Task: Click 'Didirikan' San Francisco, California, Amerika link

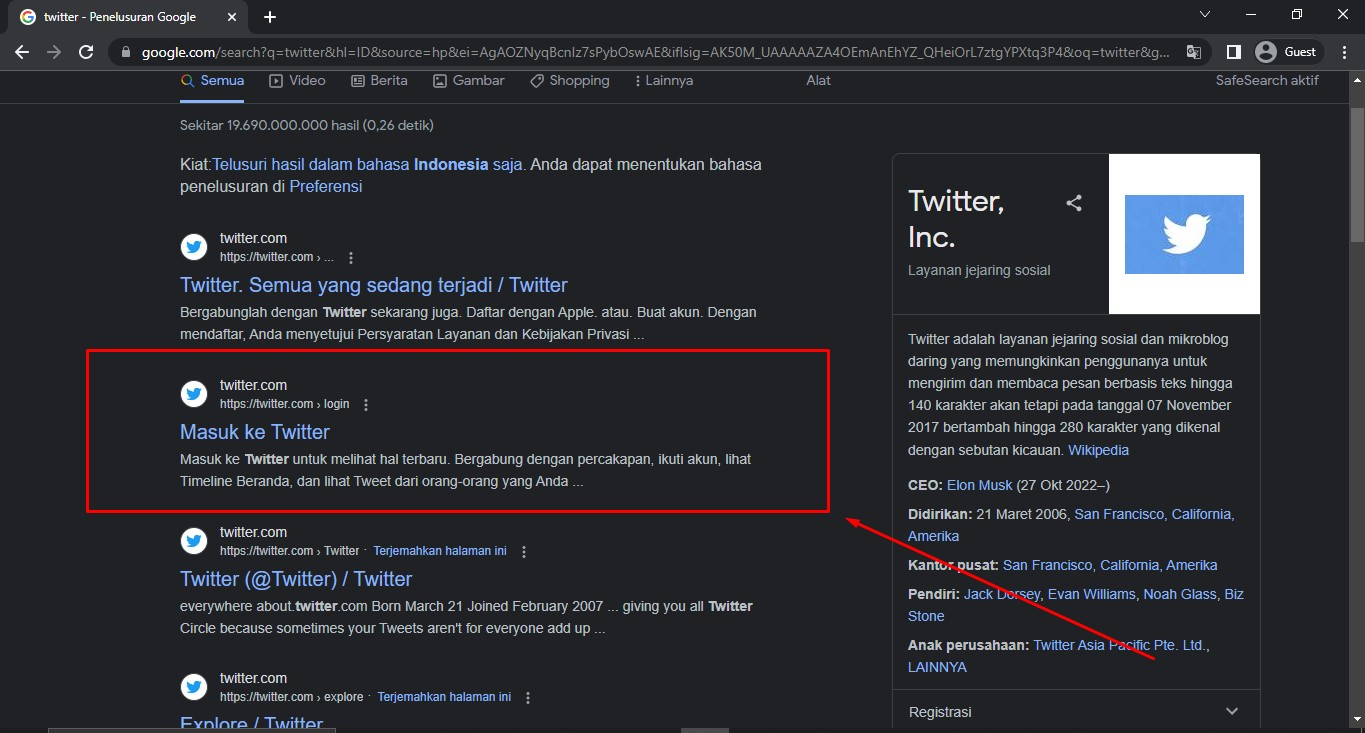Action: (1071, 525)
